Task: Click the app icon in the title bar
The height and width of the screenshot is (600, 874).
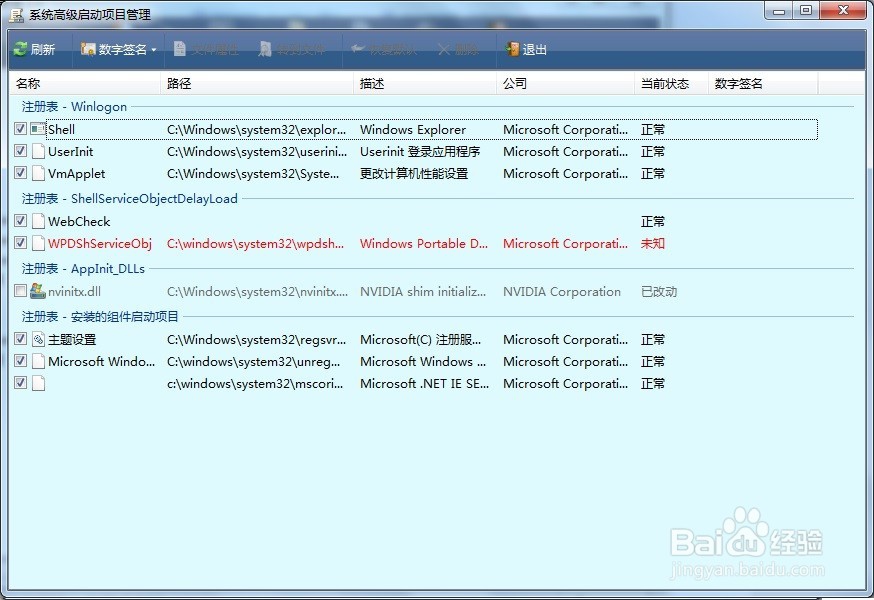Action: point(17,14)
